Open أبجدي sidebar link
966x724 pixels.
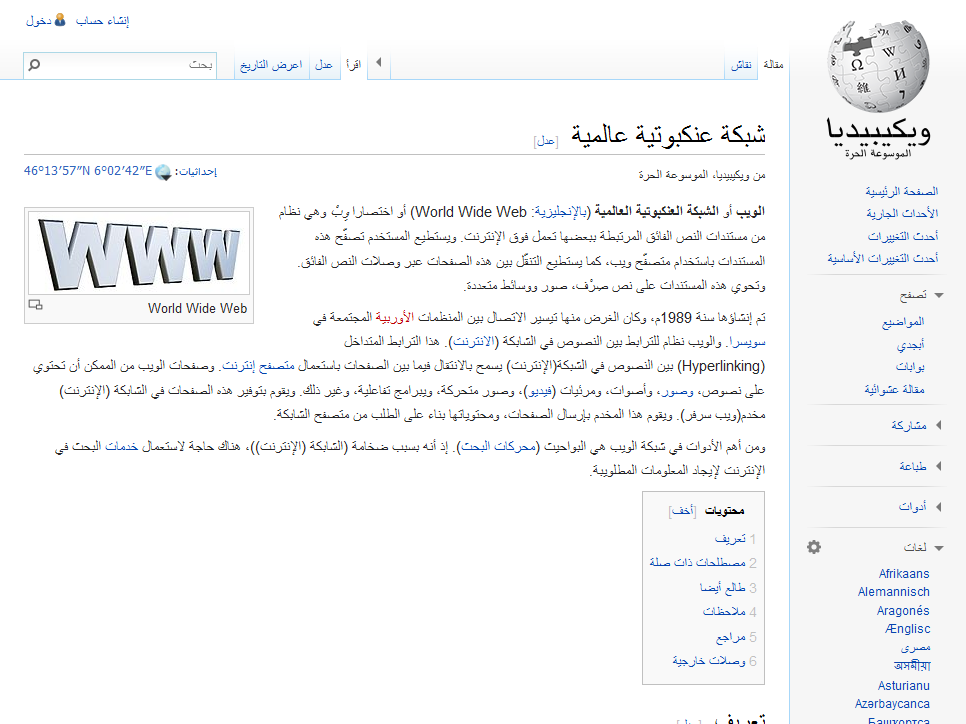[911, 344]
